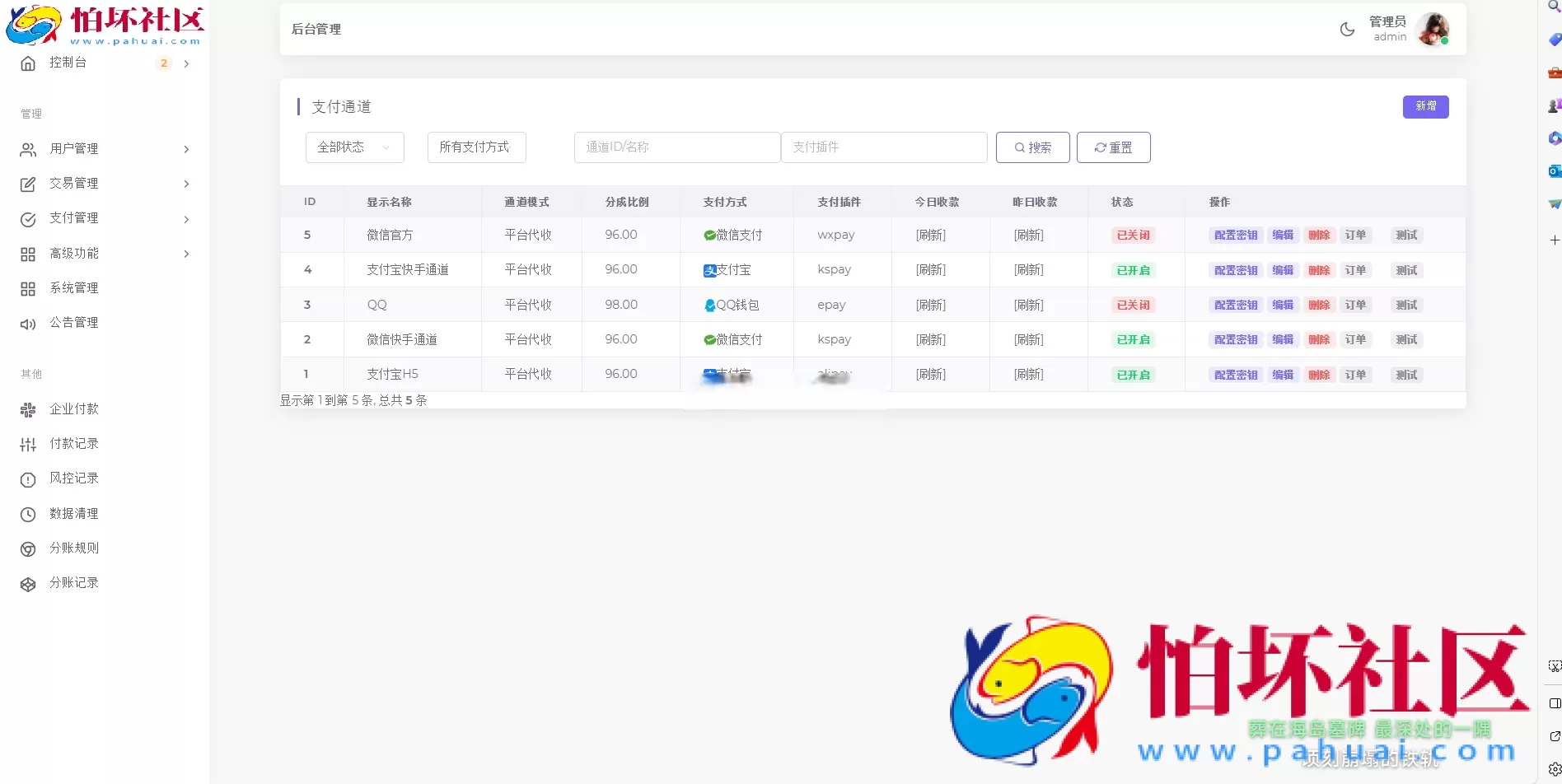Click the 新增 button to add channel
Viewport: 1562px width, 784px height.
[x=1425, y=106]
